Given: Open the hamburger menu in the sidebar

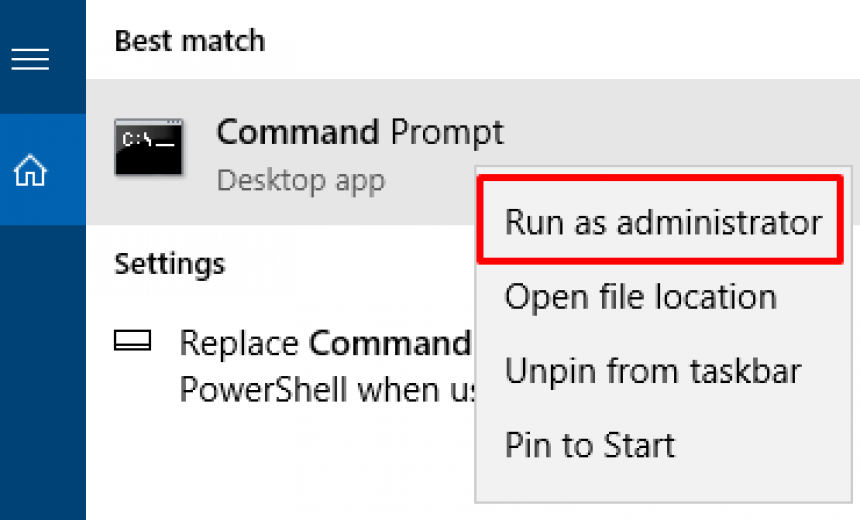Looking at the screenshot, I should [x=30, y=59].
